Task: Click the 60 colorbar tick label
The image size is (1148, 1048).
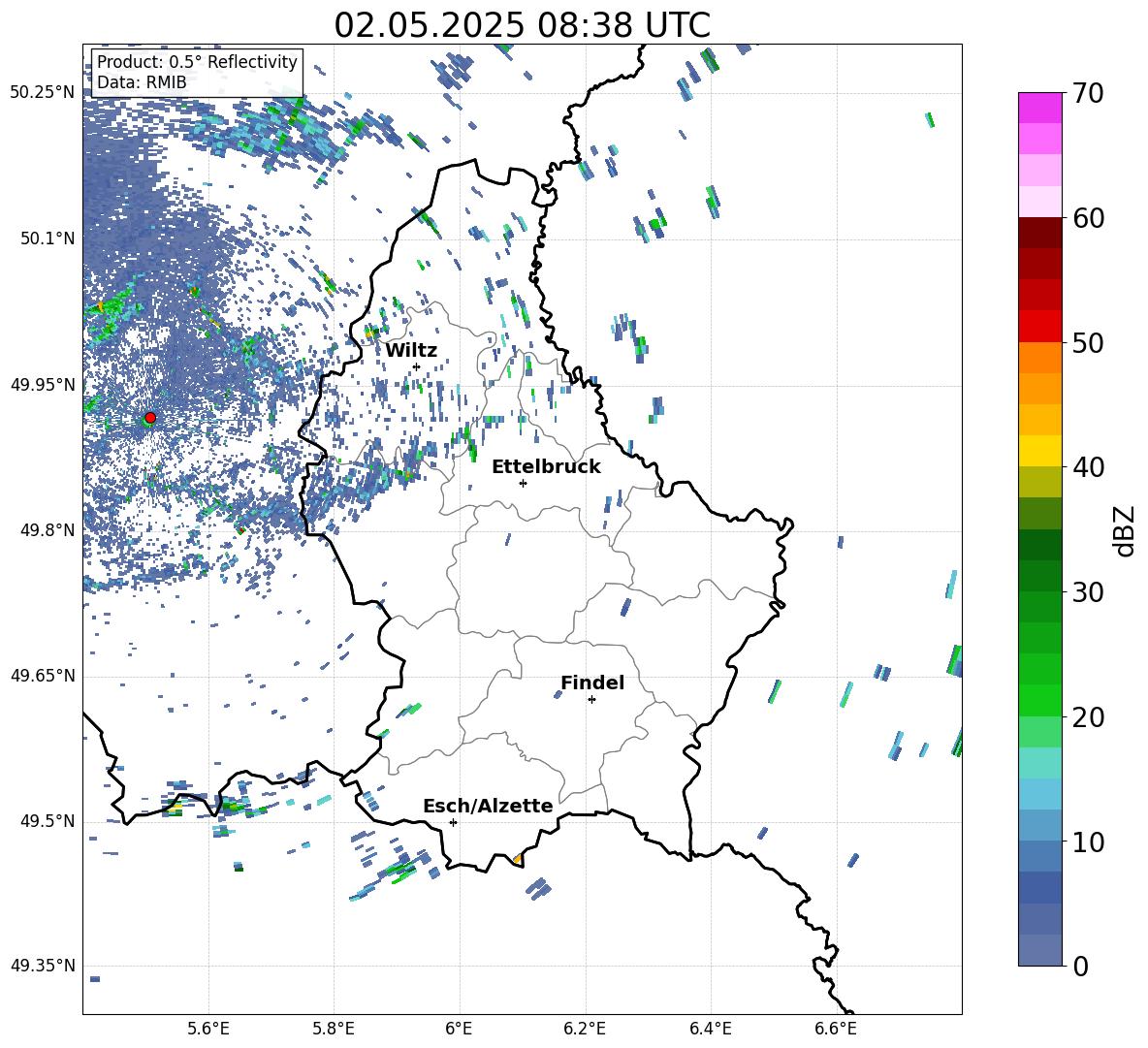Action: point(1087,218)
